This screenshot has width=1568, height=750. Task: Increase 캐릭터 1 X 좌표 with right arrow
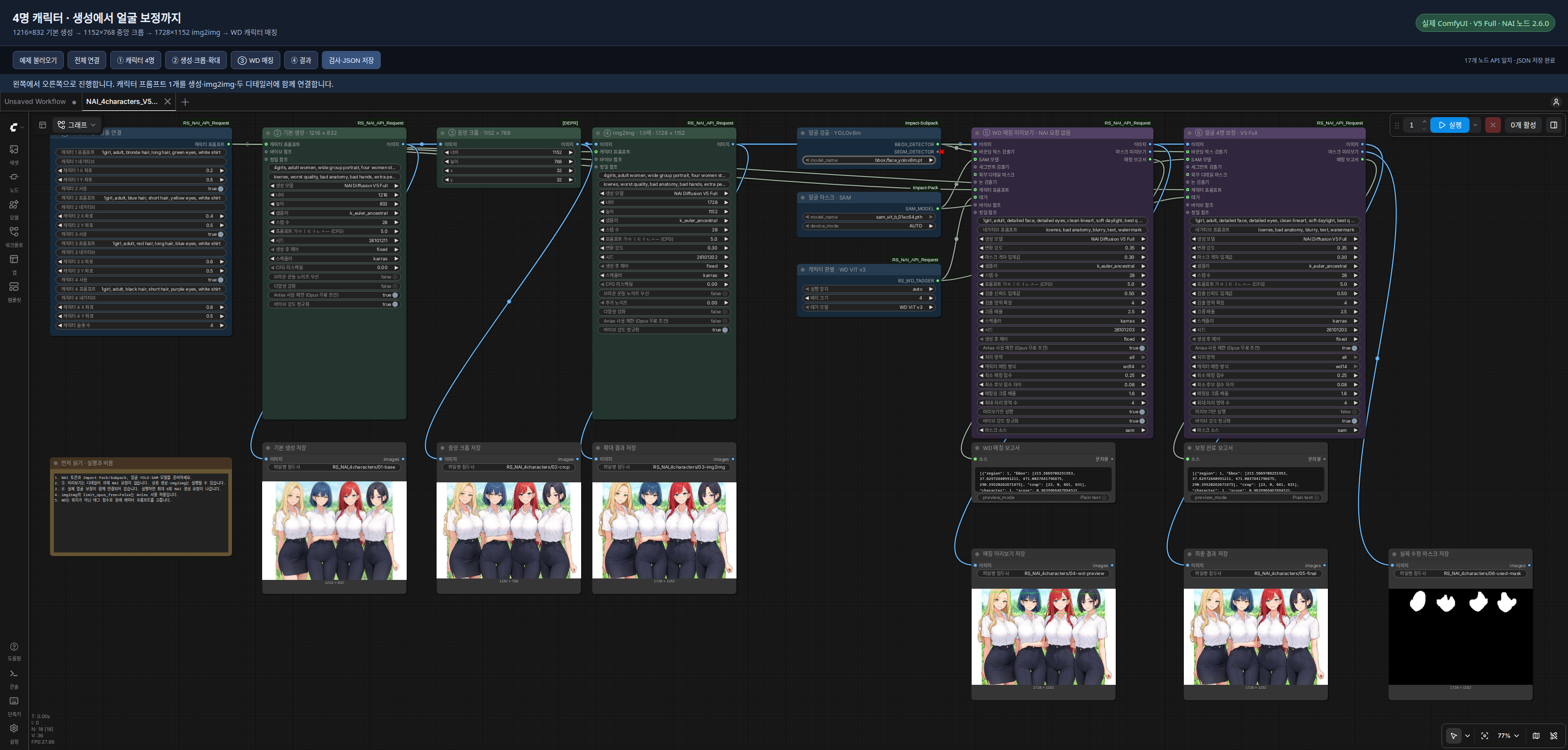[x=221, y=171]
